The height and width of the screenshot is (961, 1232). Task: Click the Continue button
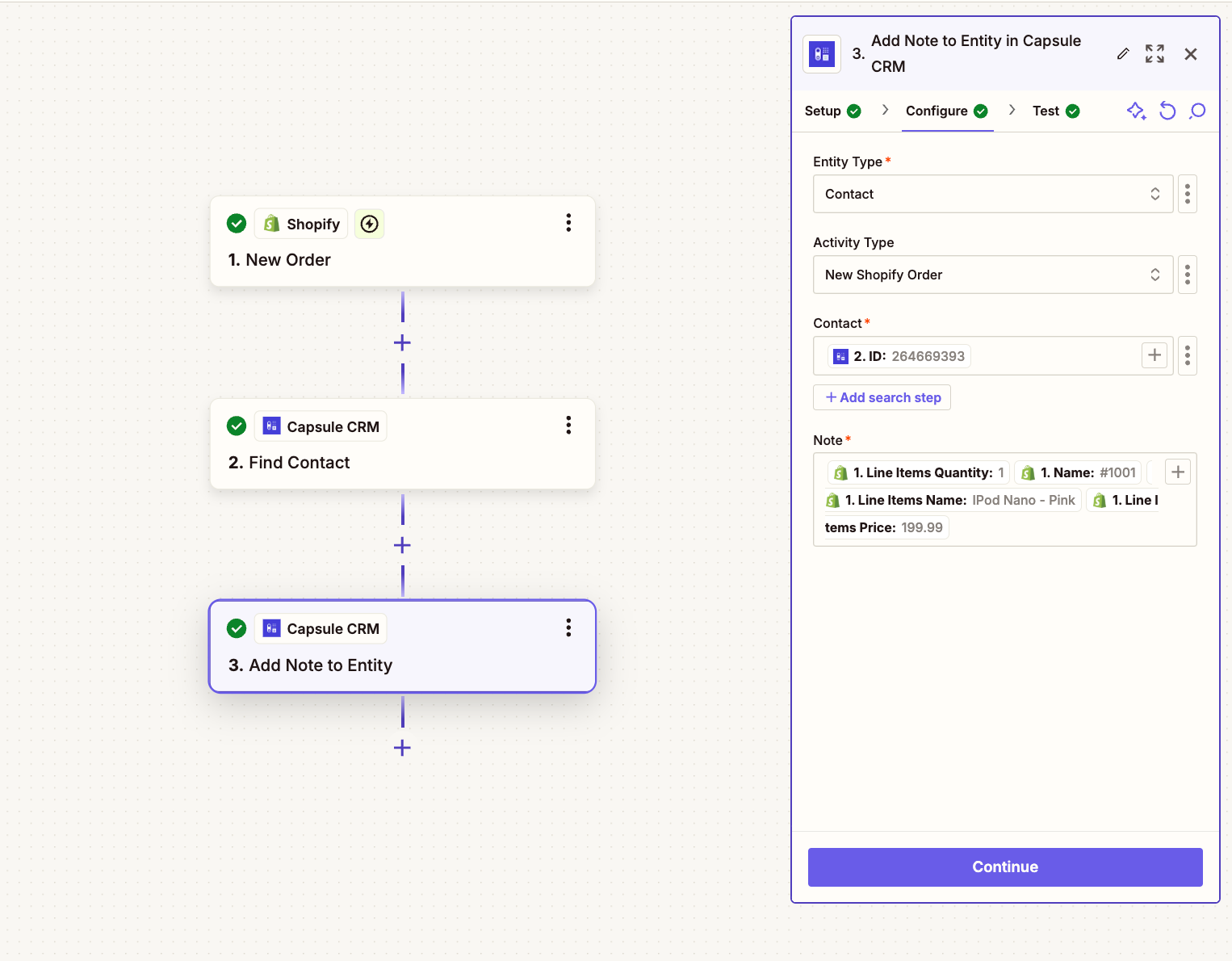(x=1005, y=867)
